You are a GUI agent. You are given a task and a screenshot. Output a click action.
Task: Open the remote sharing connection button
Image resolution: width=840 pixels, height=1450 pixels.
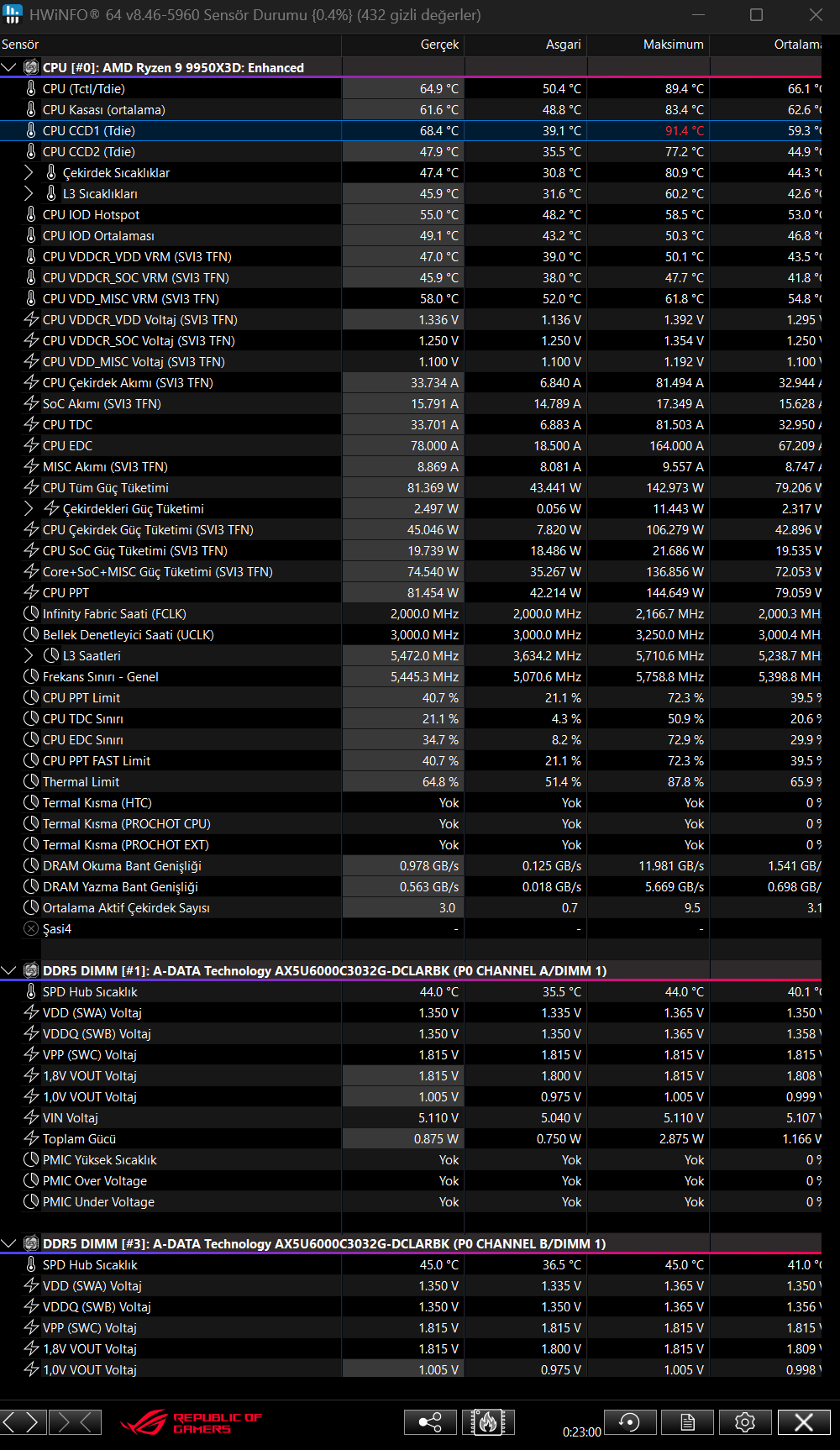[430, 1421]
